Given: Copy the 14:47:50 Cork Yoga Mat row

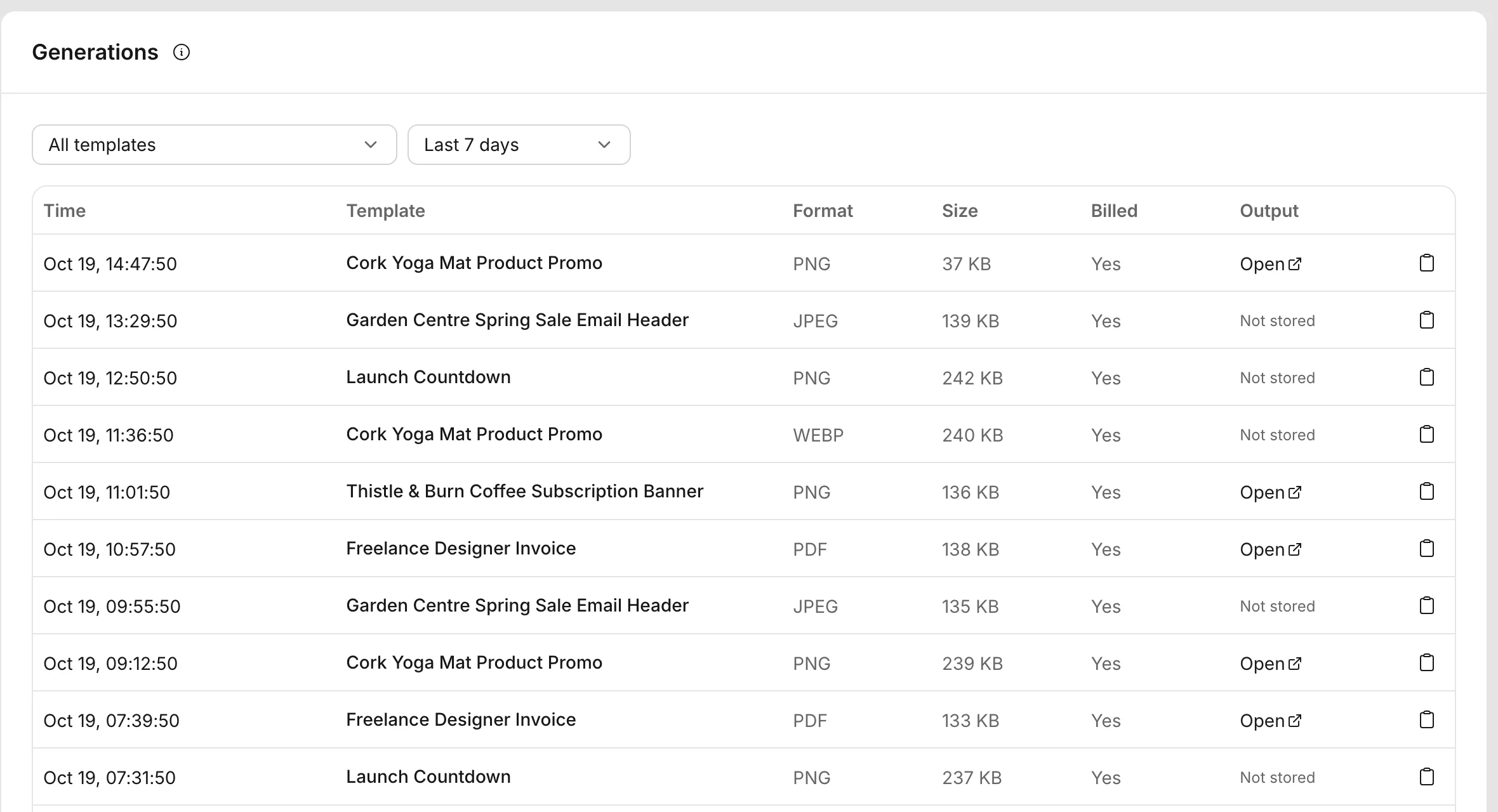Looking at the screenshot, I should 1426,263.
